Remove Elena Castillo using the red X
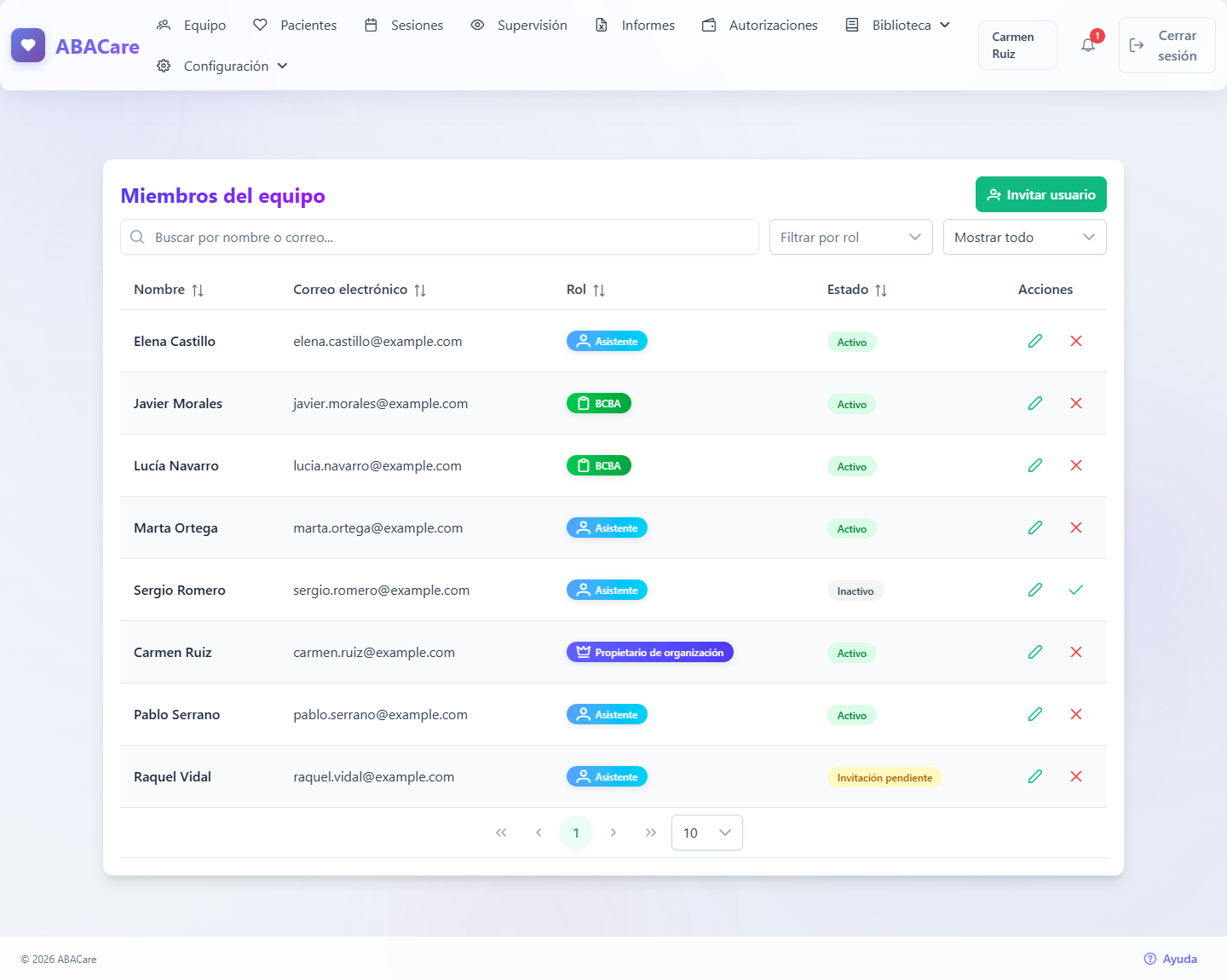 [1076, 341]
